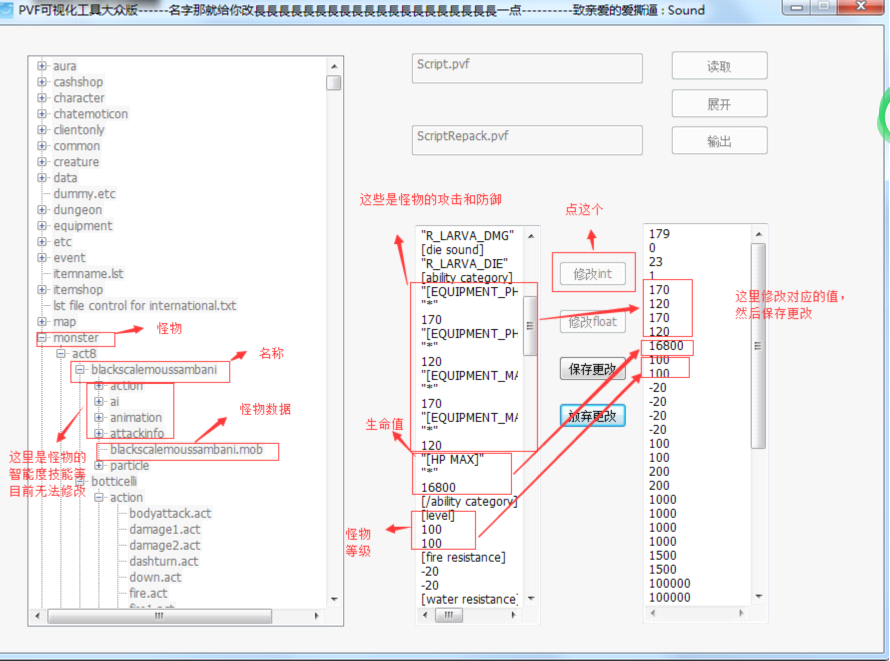Select dummy.etc in the tree
Image resolution: width=890 pixels, height=661 pixels.
coord(84,194)
